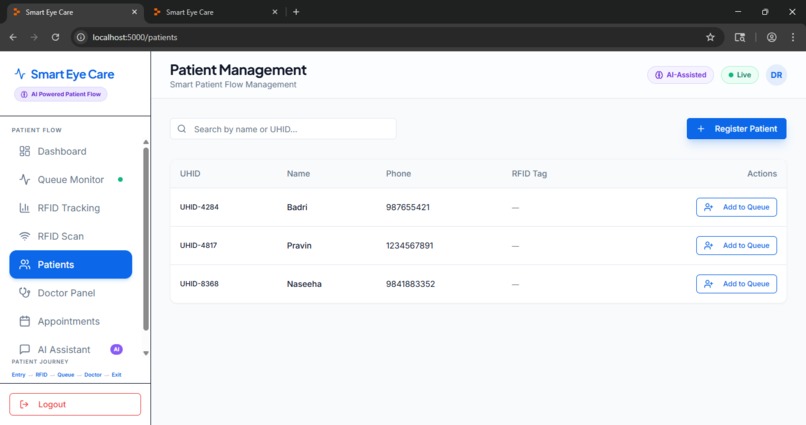
Task: Open the RFID Scan page
Action: pyautogui.click(x=71, y=236)
